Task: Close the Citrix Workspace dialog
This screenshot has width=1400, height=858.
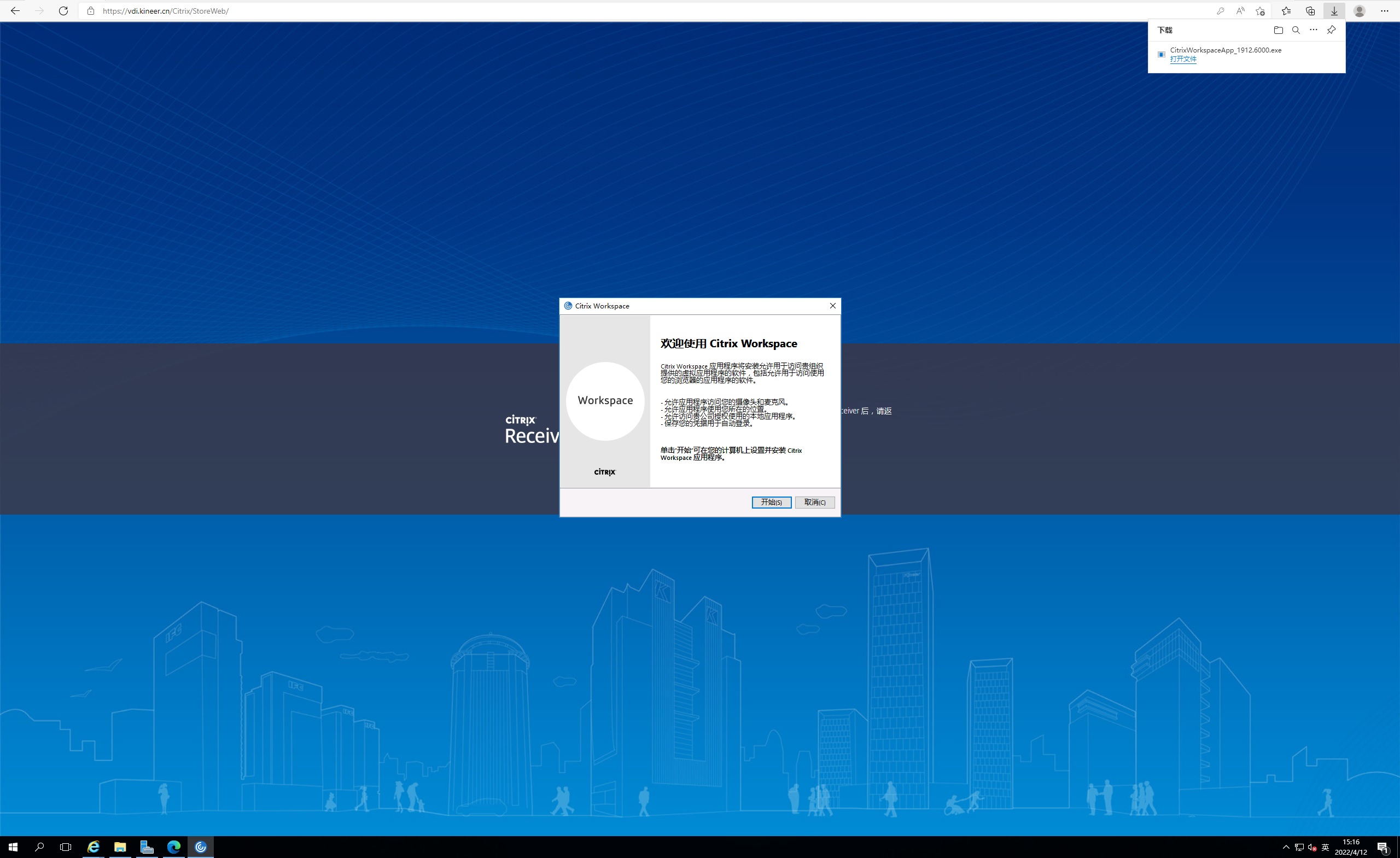Action: click(832, 306)
